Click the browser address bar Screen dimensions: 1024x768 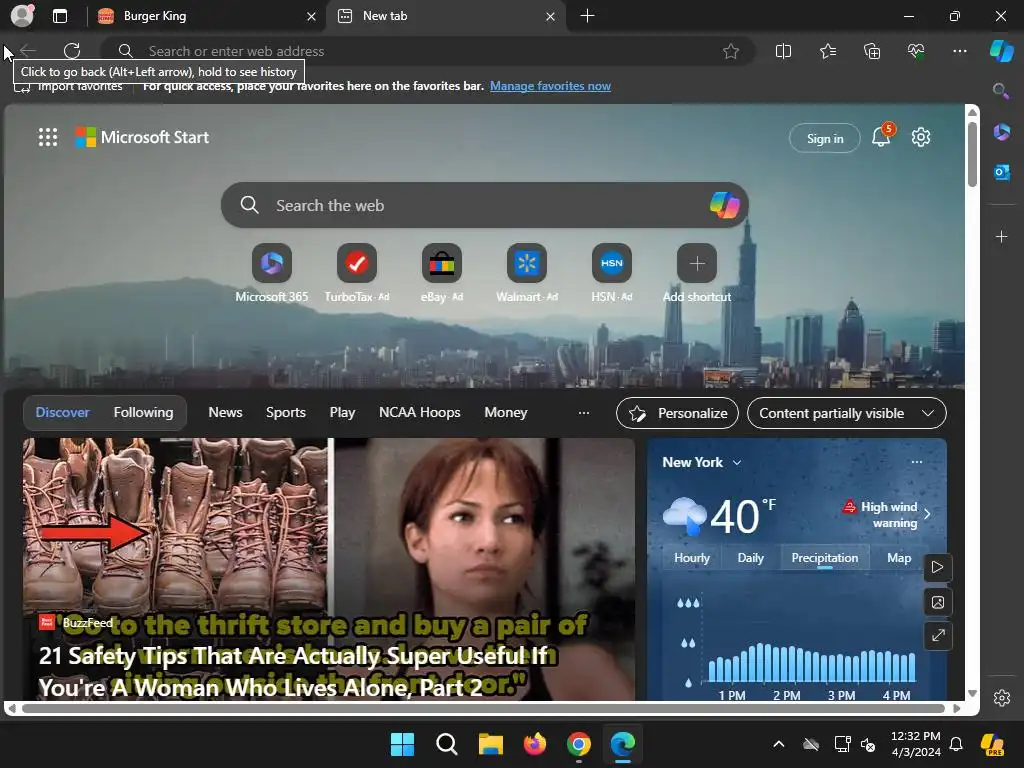tap(428, 51)
